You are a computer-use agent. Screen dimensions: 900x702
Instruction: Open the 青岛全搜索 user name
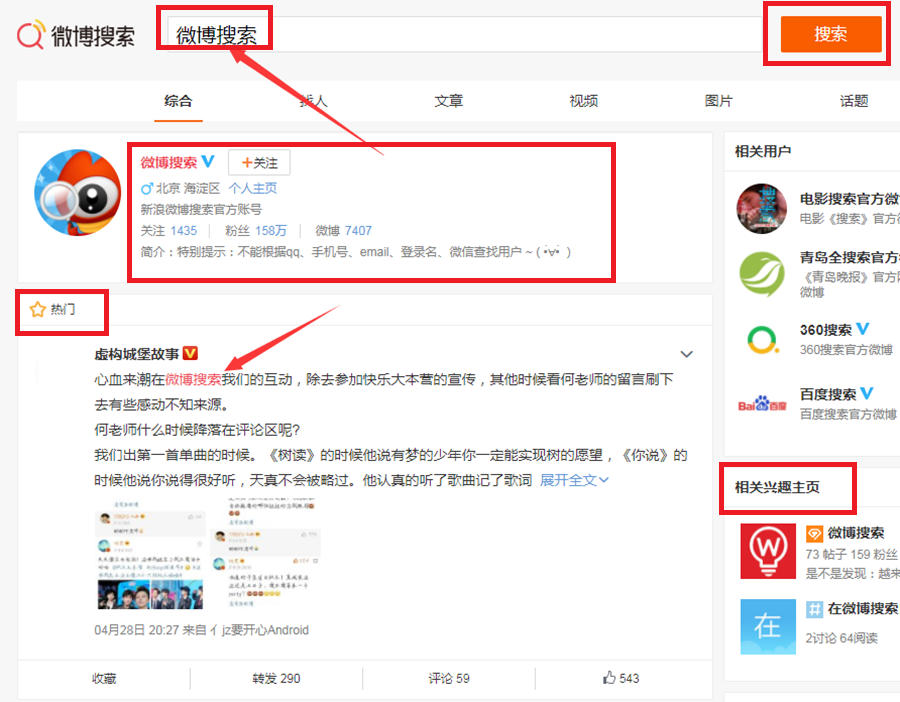849,257
